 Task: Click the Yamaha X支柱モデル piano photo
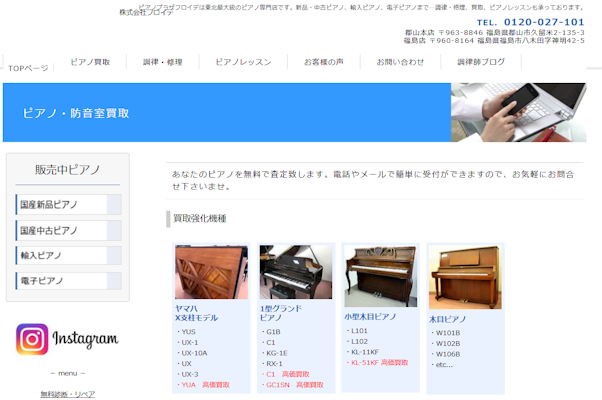point(211,273)
